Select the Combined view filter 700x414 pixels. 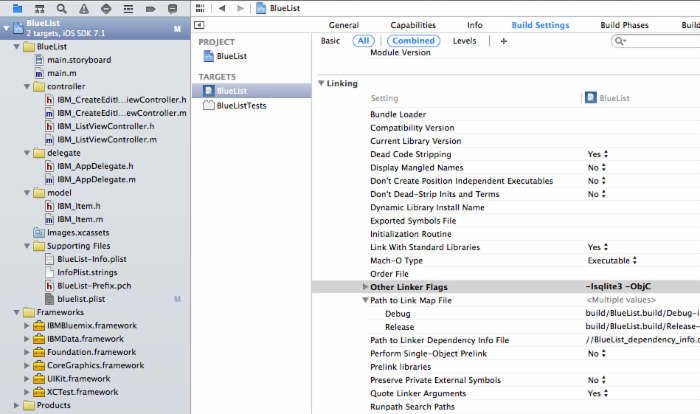(x=412, y=41)
